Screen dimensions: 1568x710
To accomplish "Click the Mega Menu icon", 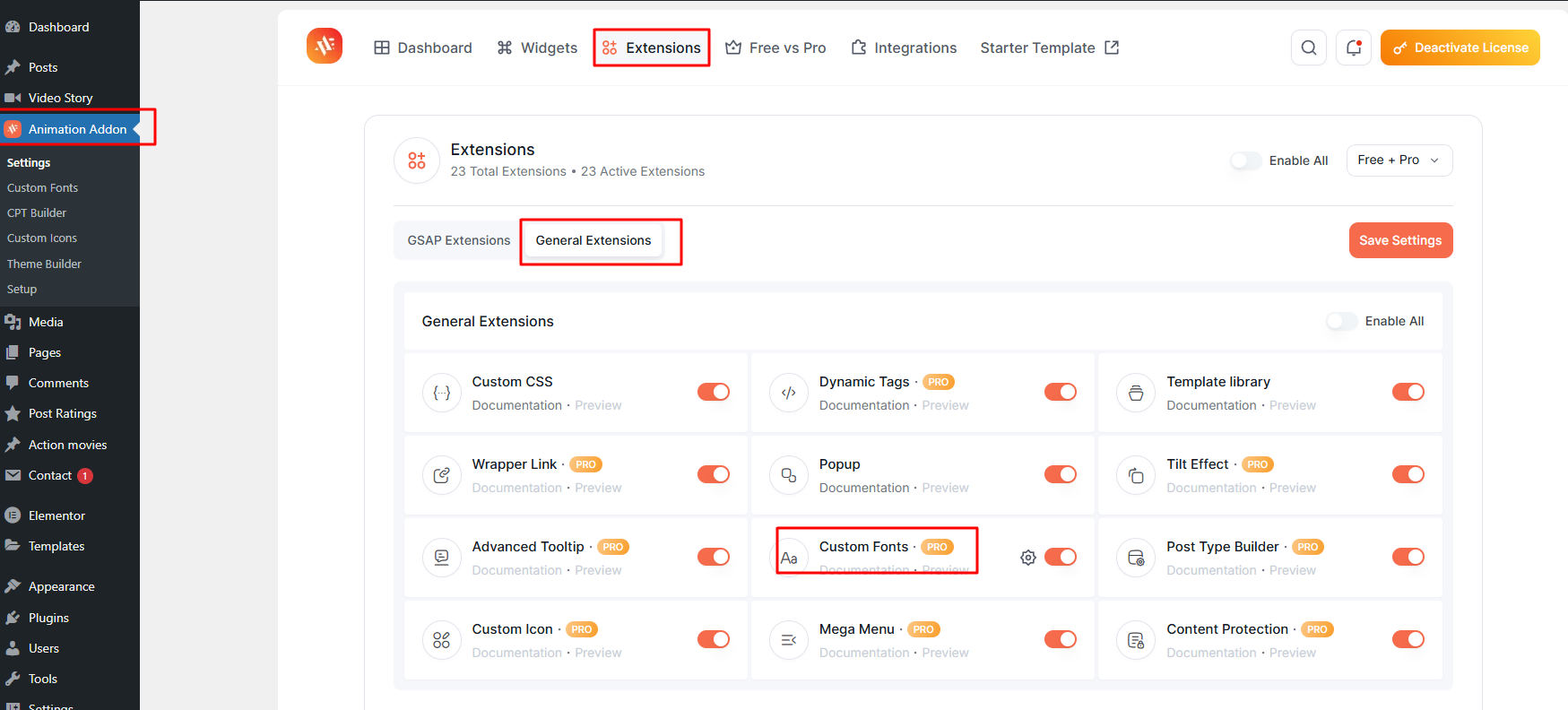I will click(x=789, y=640).
